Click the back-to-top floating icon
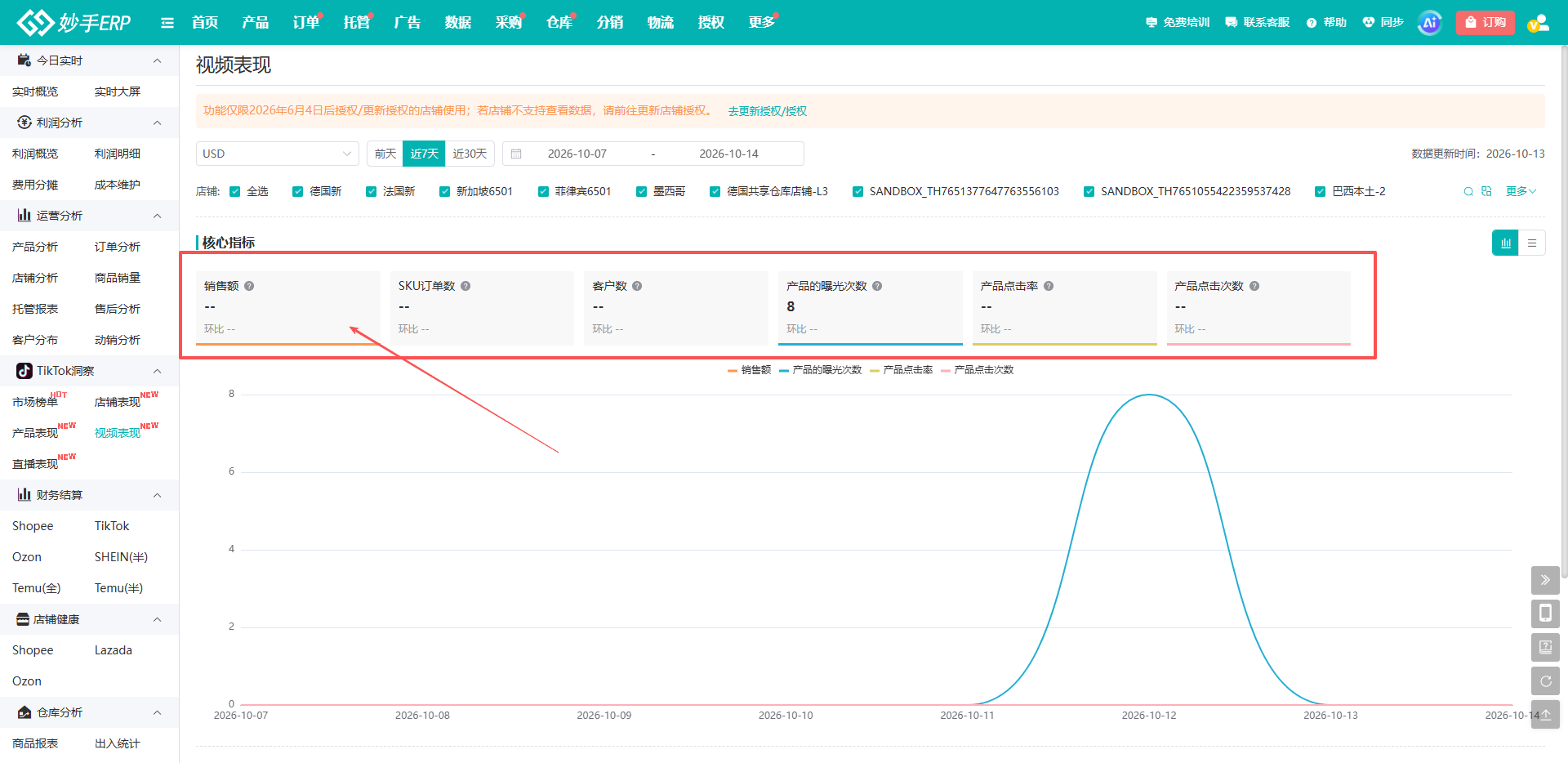 1545,714
